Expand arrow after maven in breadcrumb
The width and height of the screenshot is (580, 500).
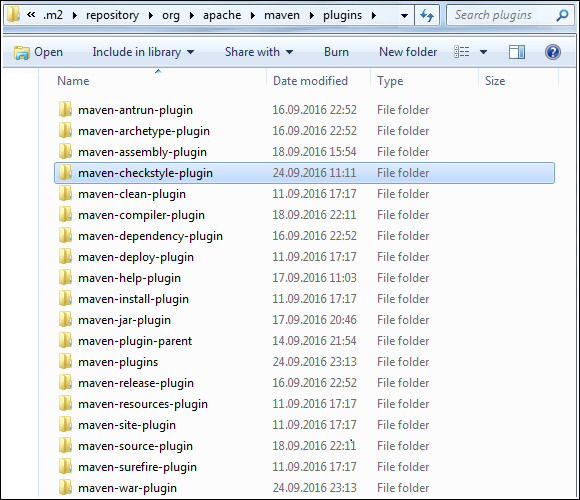pos(311,16)
